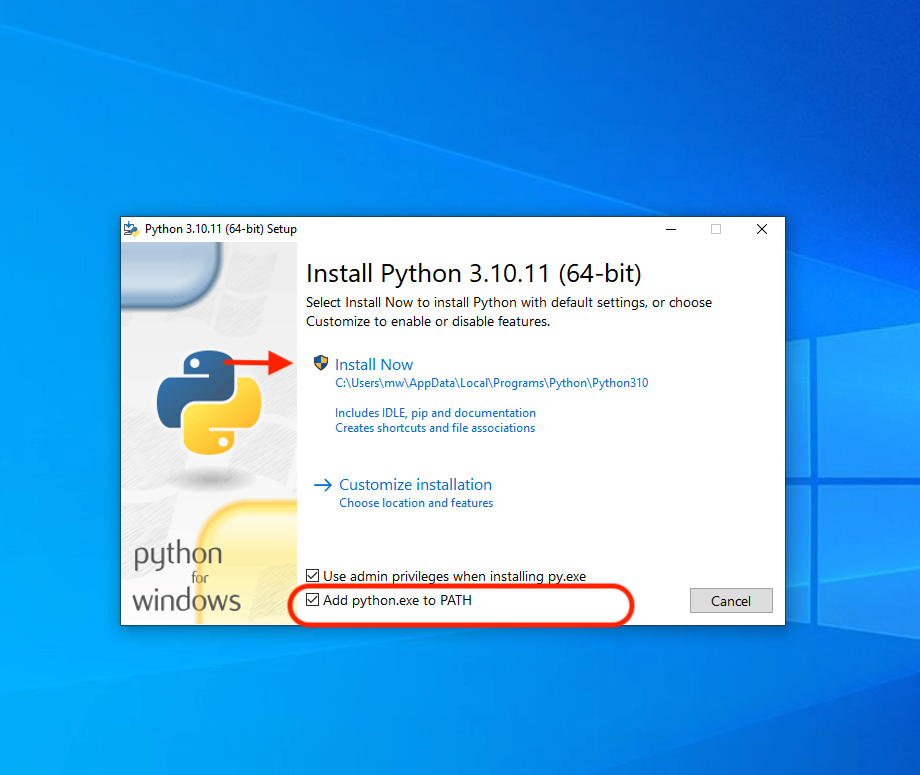920x775 pixels.
Task: Click the Install Now link
Action: [374, 364]
